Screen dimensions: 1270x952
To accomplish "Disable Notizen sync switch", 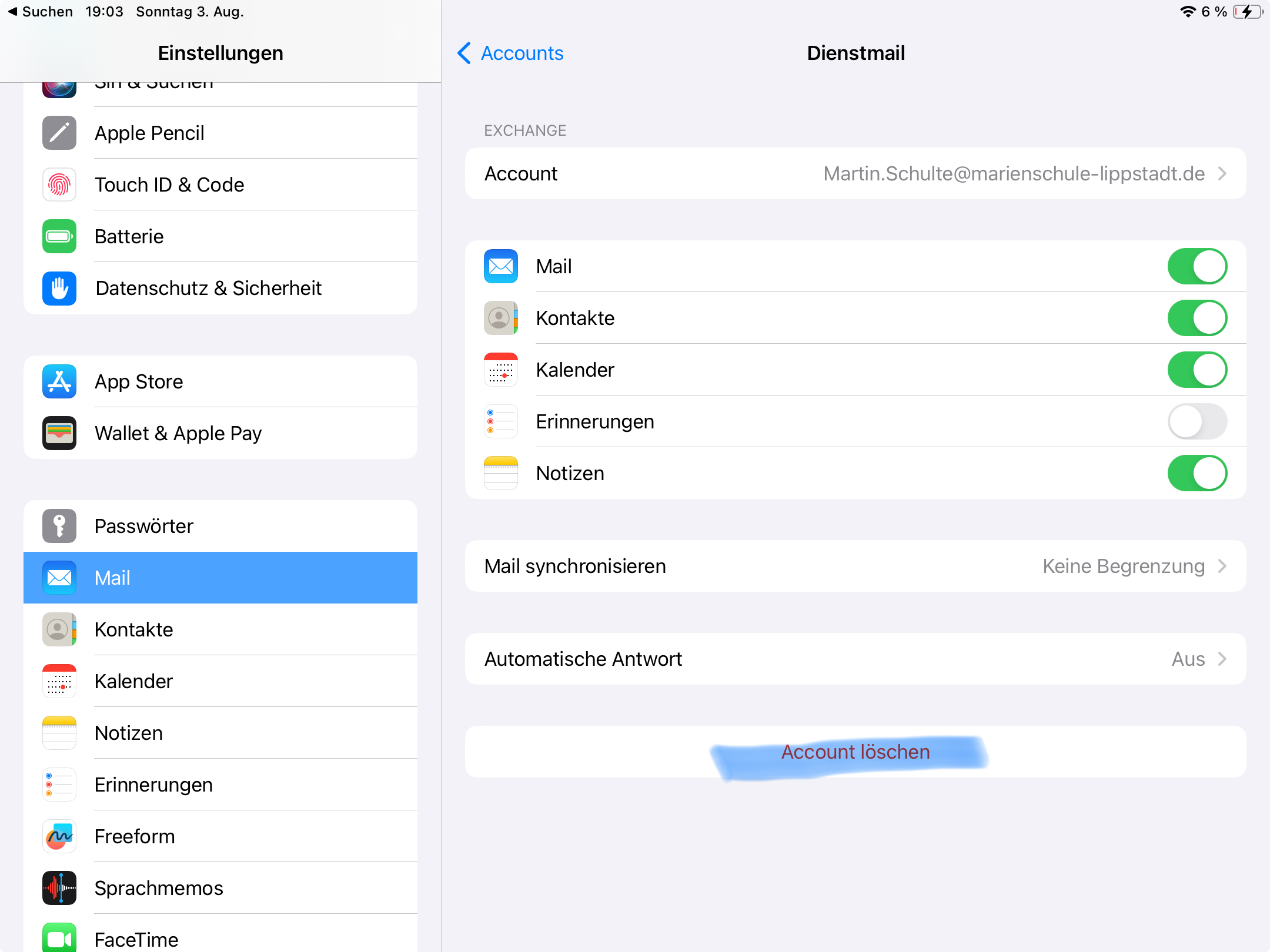I will [x=1197, y=473].
